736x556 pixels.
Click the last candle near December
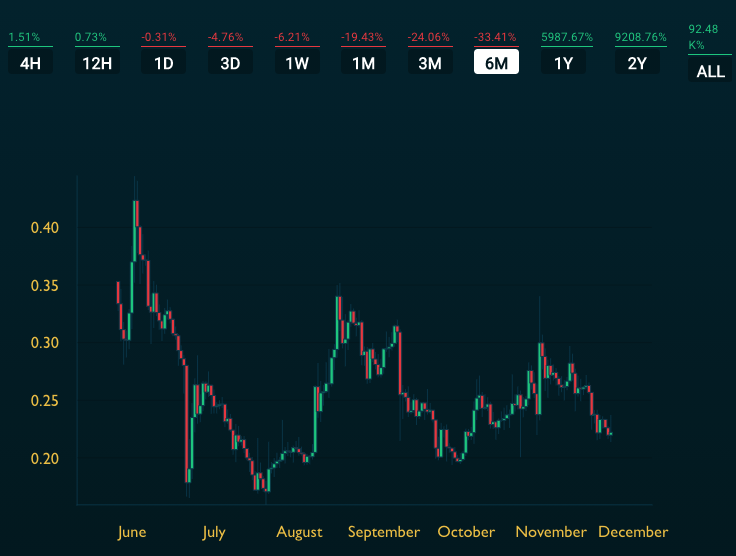pyautogui.click(x=611, y=434)
